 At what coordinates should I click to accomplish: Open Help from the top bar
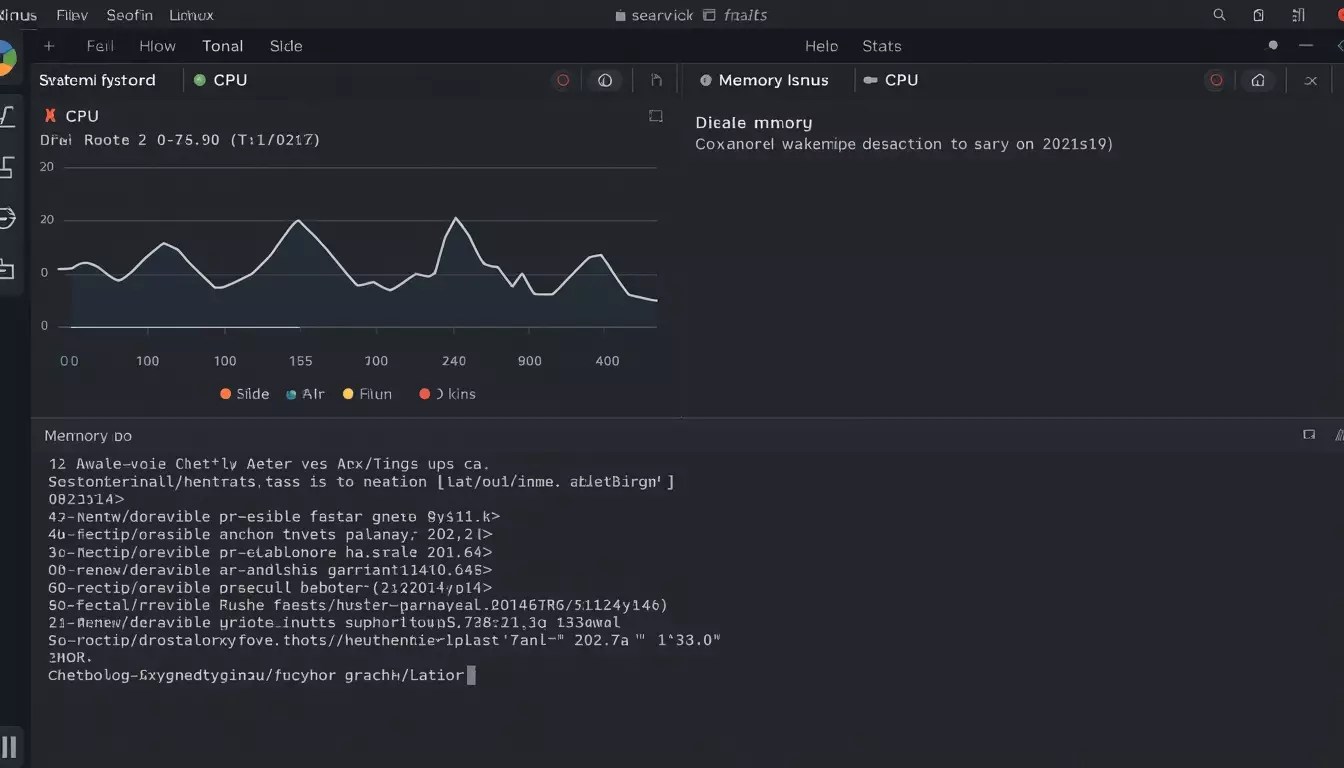(821, 46)
